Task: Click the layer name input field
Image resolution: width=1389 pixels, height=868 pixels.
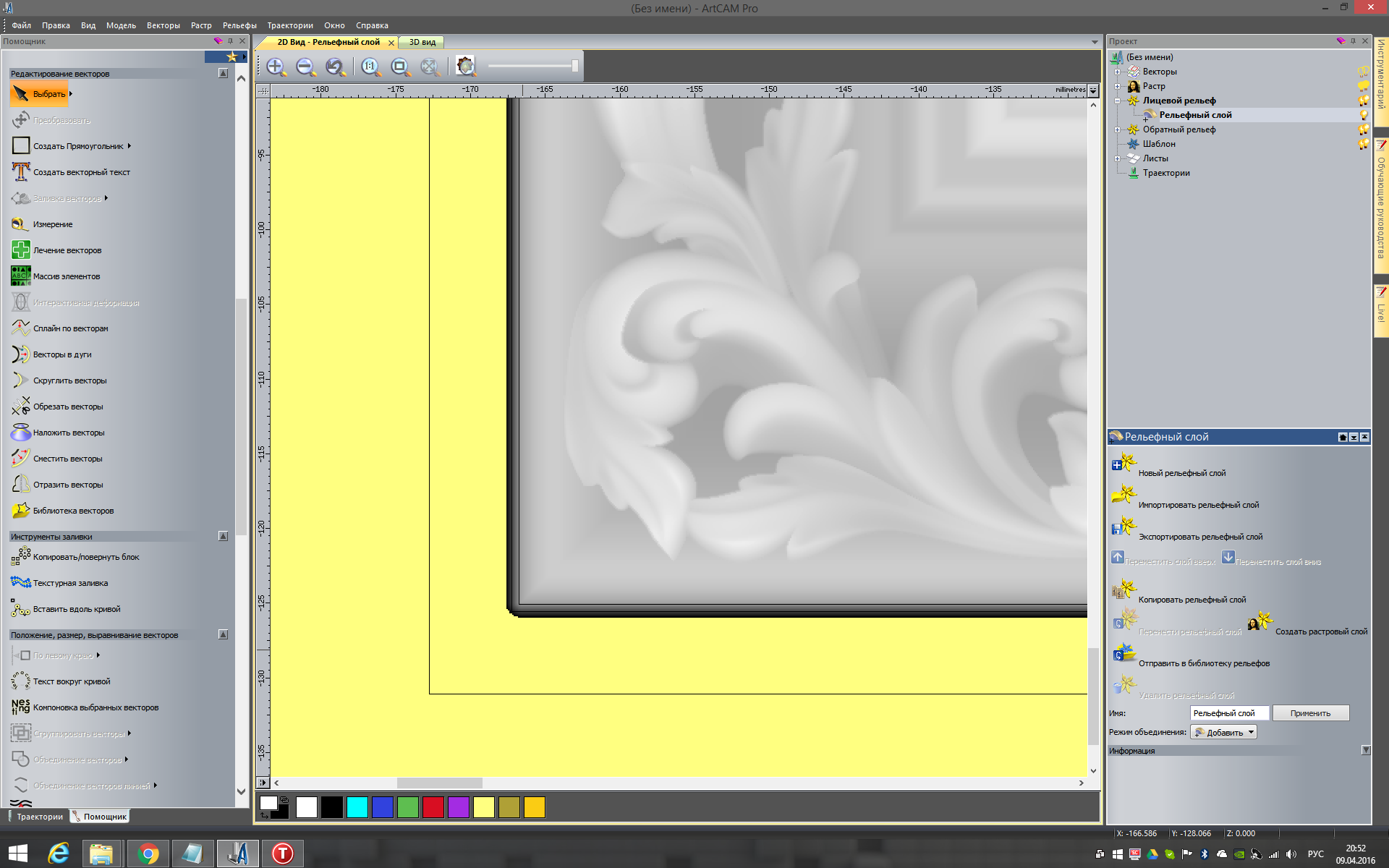Action: [1228, 713]
